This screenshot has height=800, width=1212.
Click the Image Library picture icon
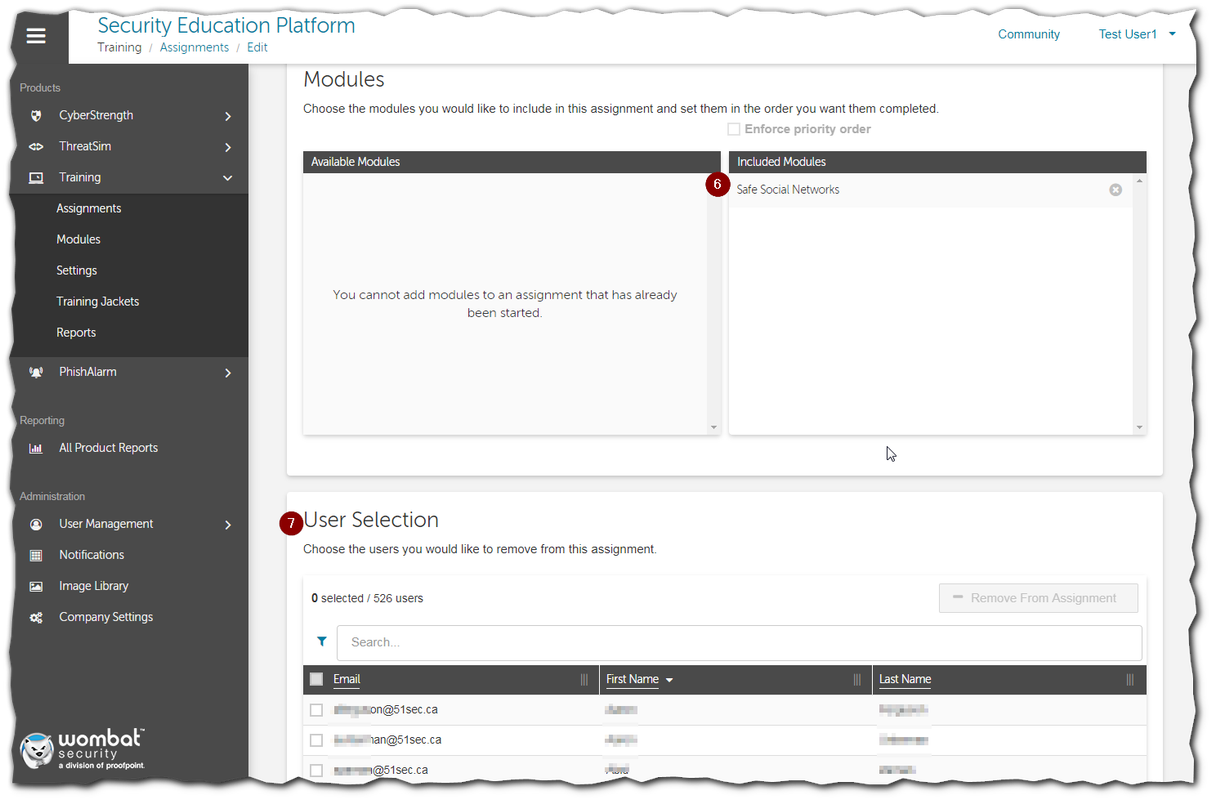[x=36, y=587]
